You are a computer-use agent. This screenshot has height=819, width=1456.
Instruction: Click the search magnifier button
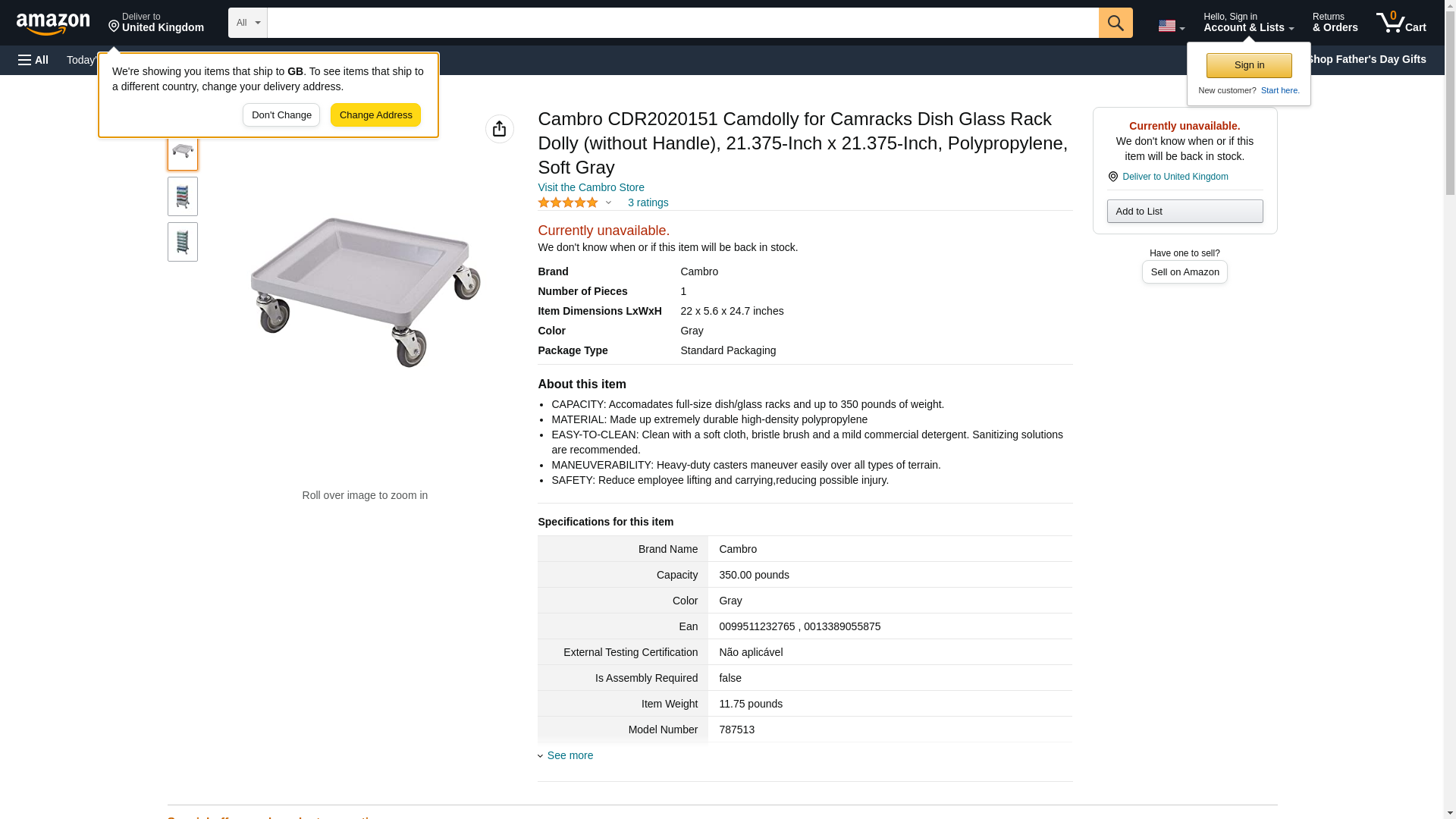[1115, 23]
